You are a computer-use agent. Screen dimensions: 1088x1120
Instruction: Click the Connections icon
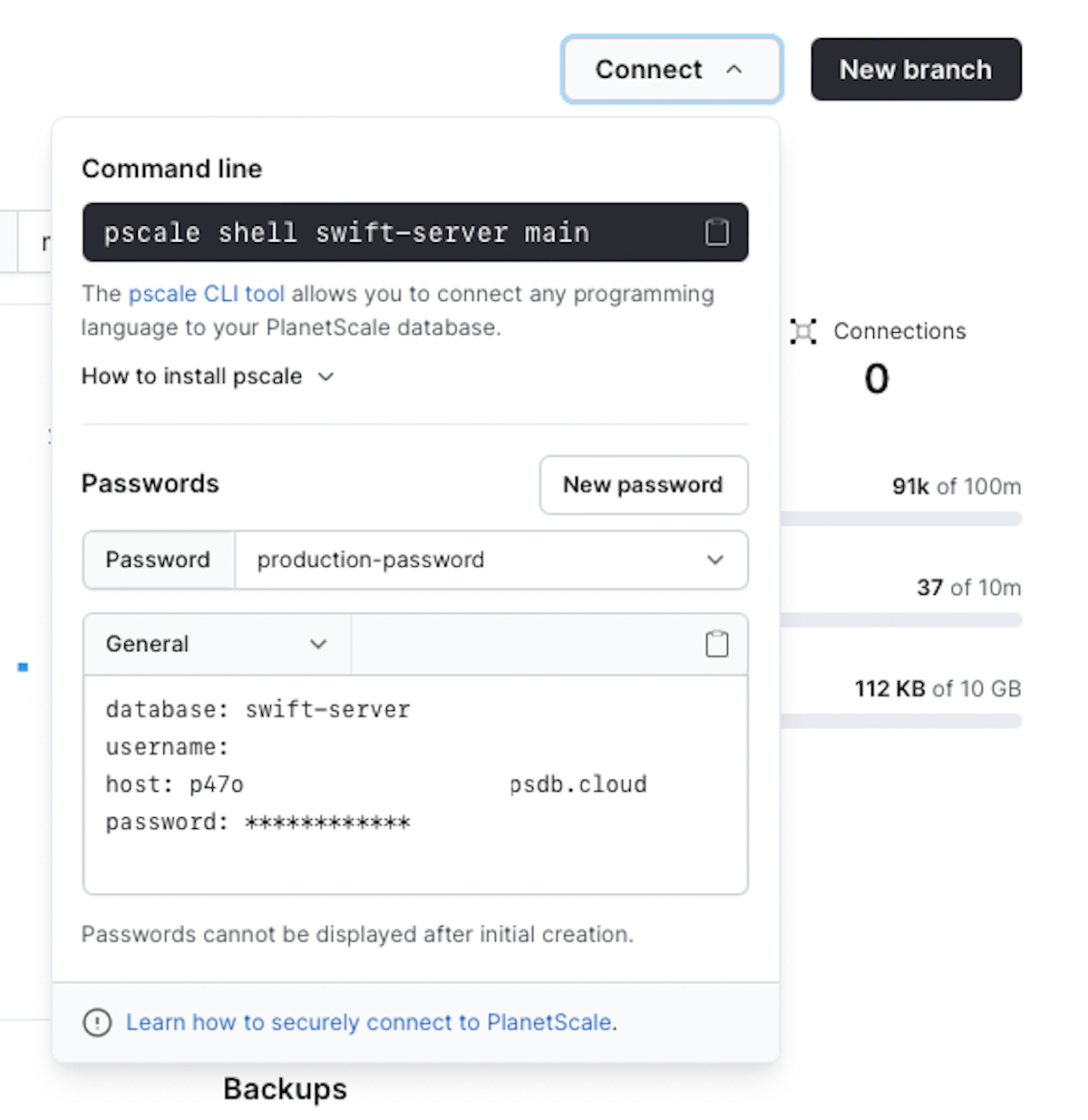(803, 331)
